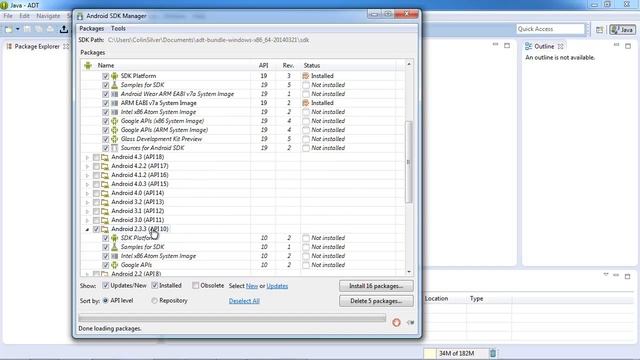The image size is (640, 360).
Task: Toggle the Installed show filter
Action: (154, 285)
